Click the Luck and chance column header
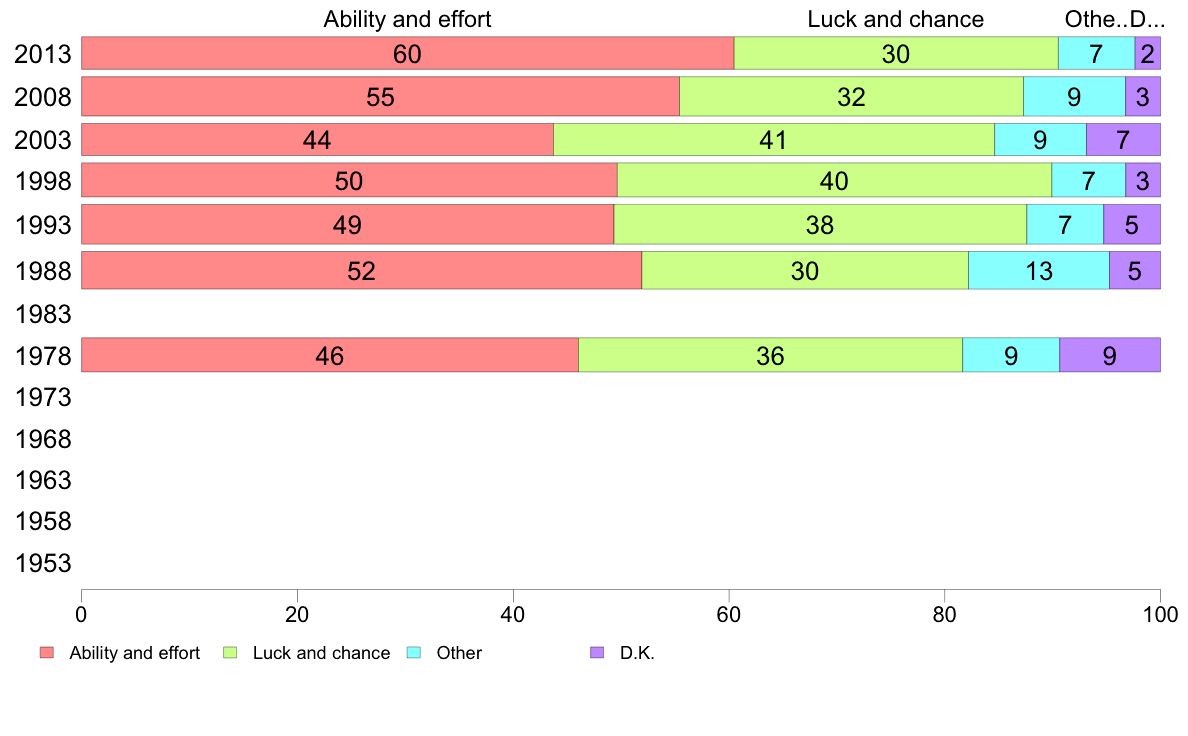 pyautogui.click(x=896, y=19)
